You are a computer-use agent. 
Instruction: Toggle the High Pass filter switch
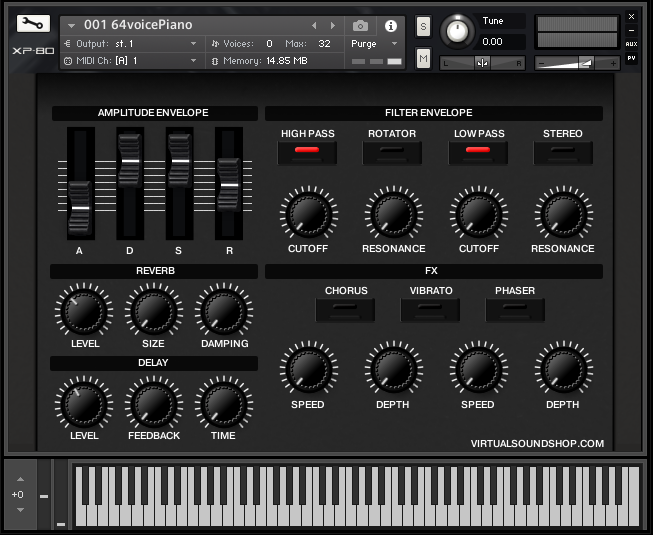308,152
